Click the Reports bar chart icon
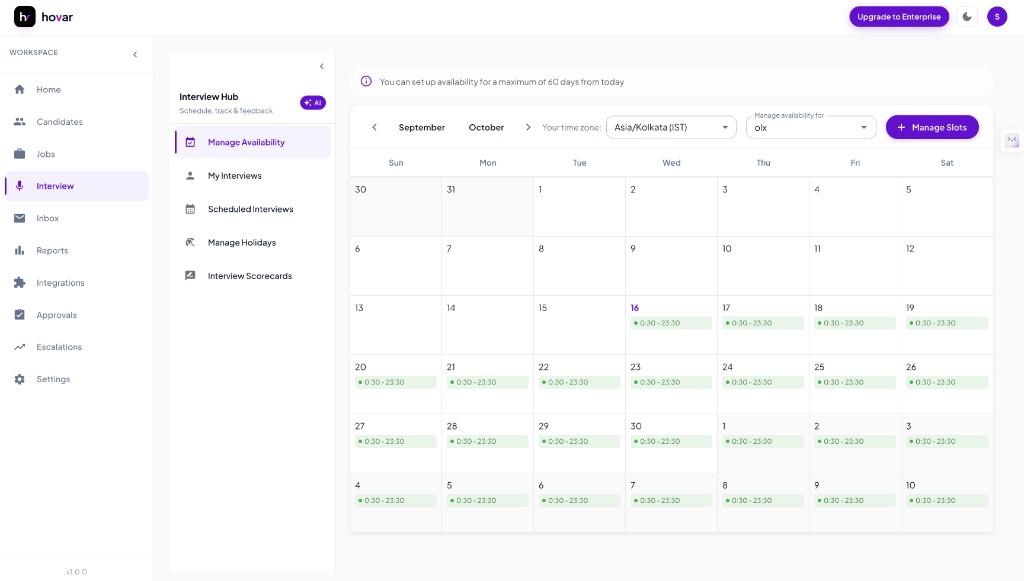The width and height of the screenshot is (1024, 581). [x=20, y=250]
